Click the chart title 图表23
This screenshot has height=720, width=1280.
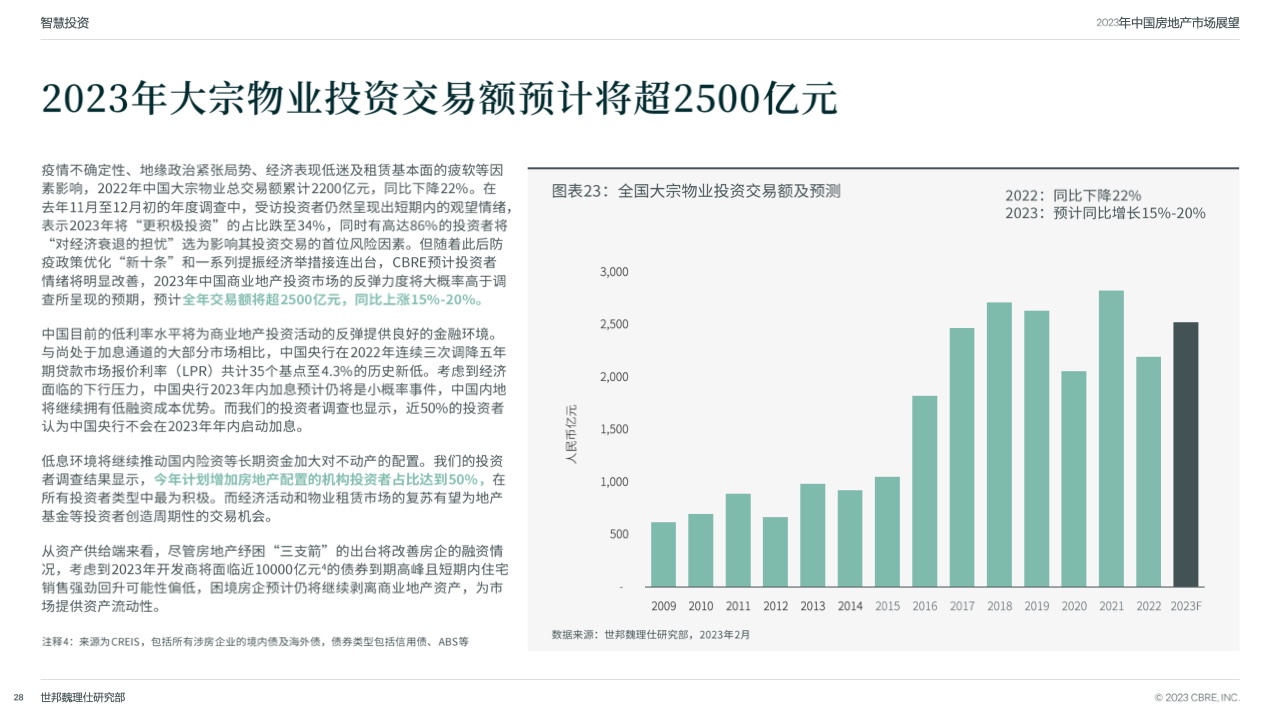[696, 191]
